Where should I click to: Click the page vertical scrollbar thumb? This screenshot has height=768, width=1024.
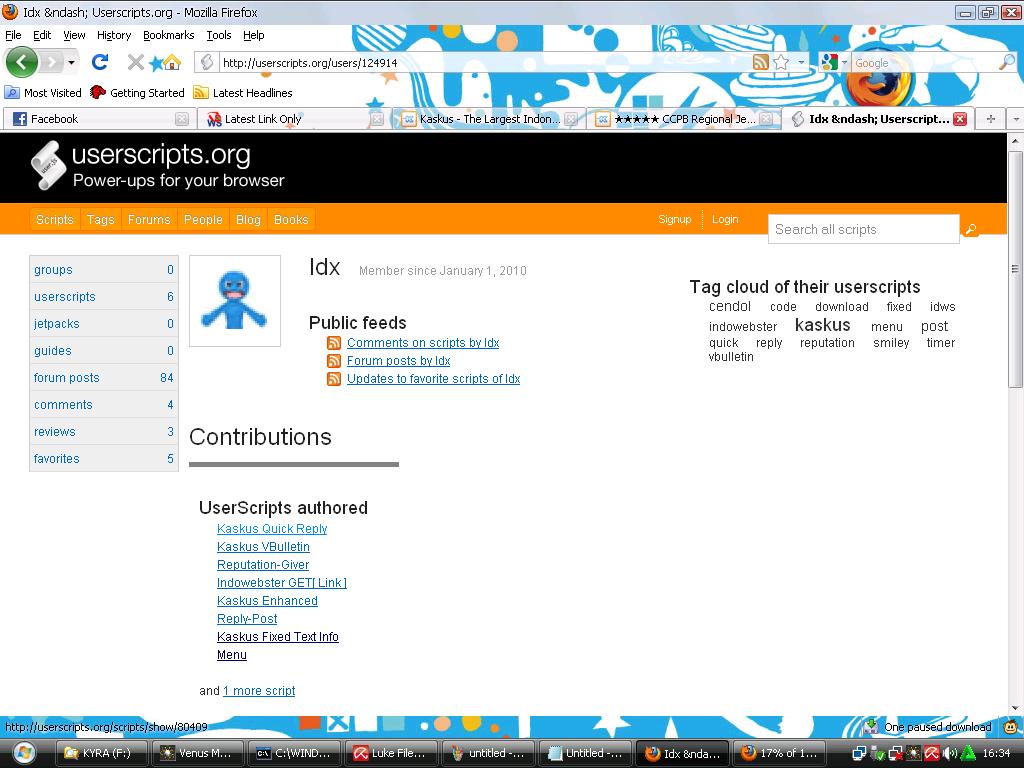coord(1015,268)
